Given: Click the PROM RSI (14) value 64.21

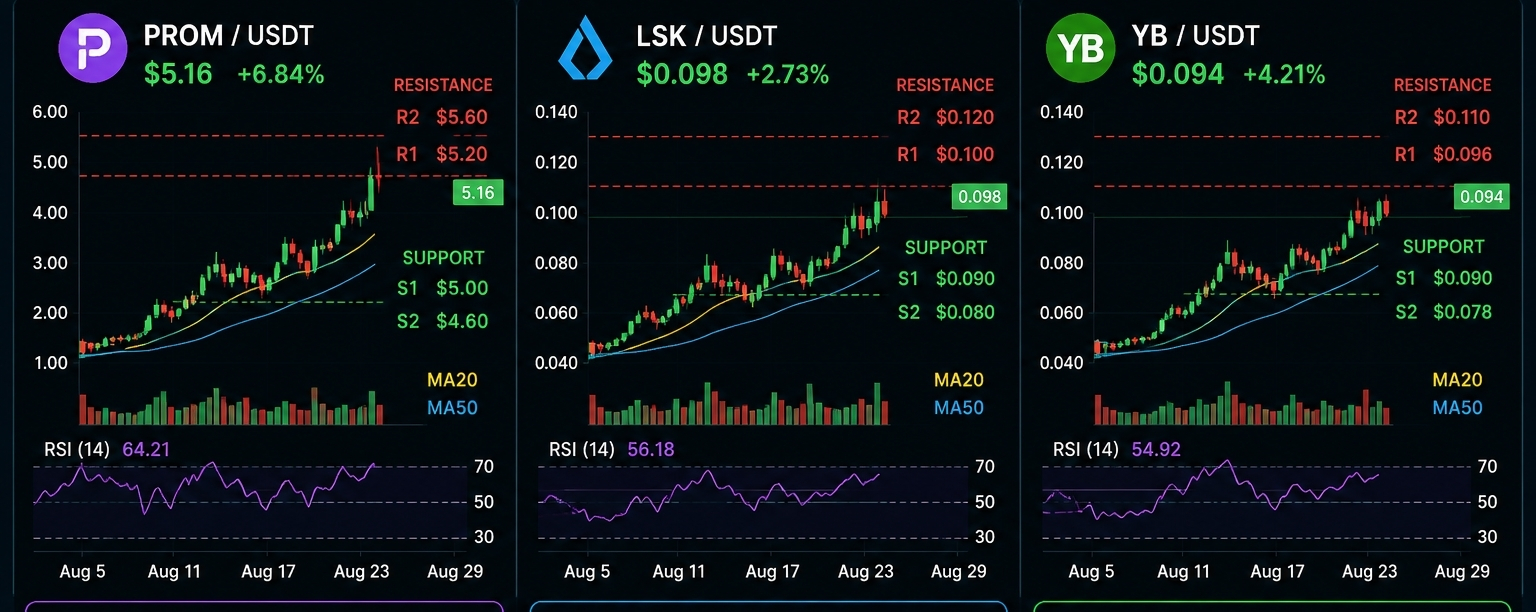Looking at the screenshot, I should [x=146, y=450].
